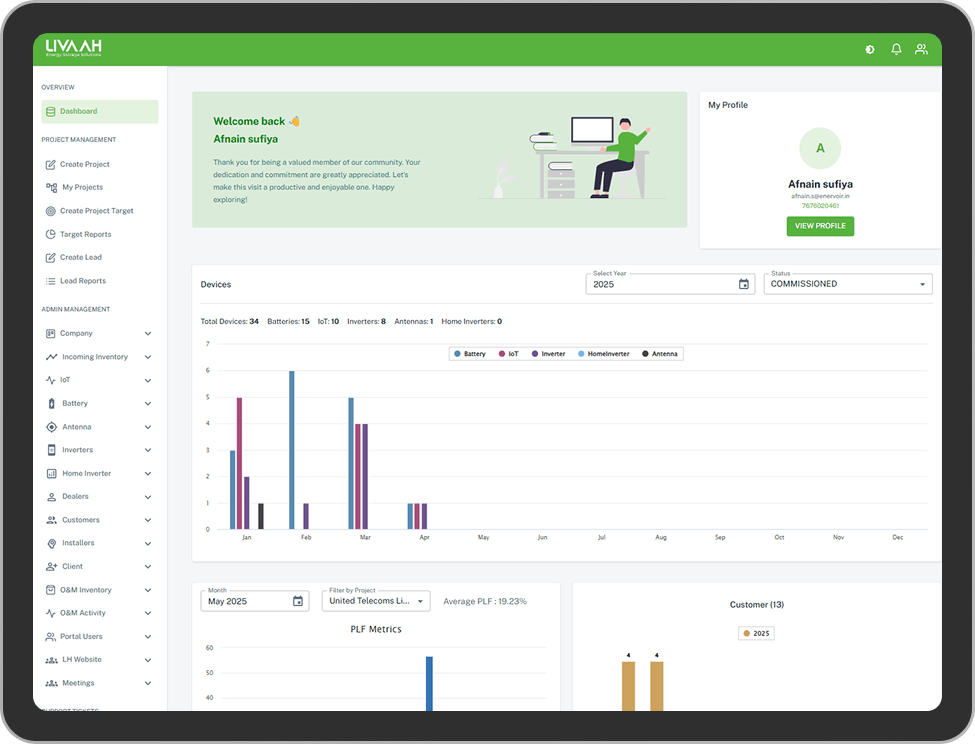
Task: Open the notifications bell
Action: (x=896, y=49)
